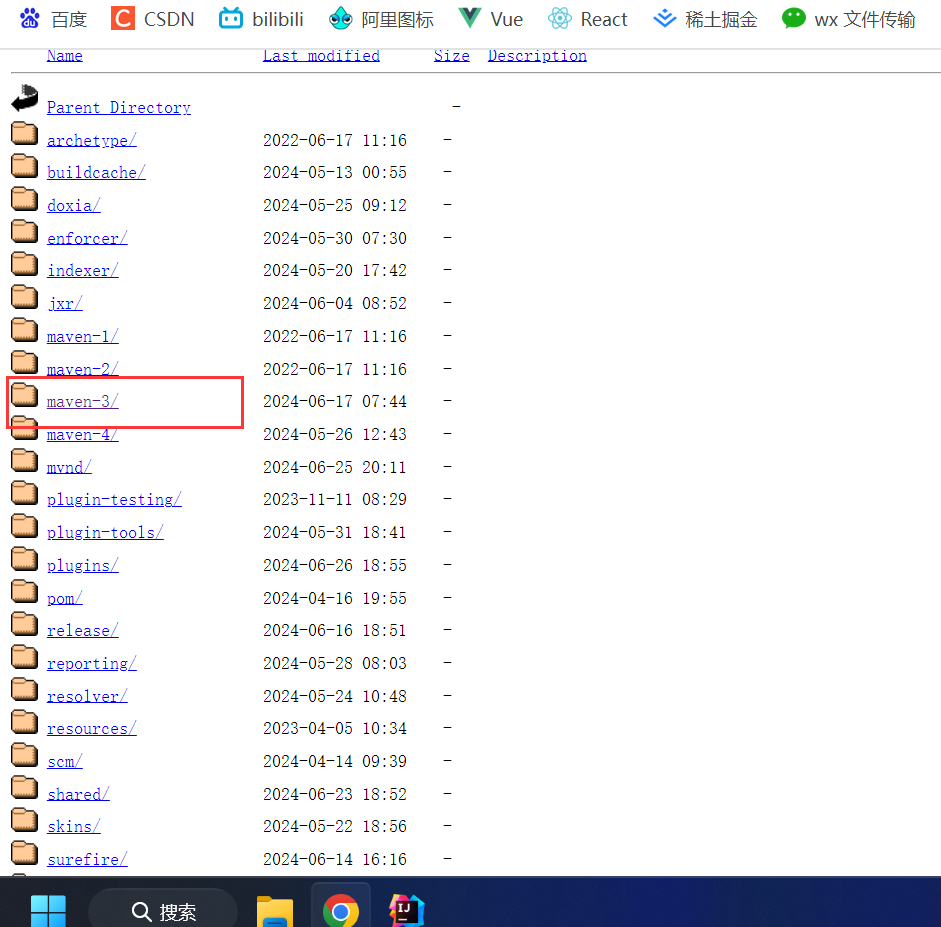This screenshot has height=927, width=941.
Task: Click the folder icon beside plugins/
Action: 25,559
